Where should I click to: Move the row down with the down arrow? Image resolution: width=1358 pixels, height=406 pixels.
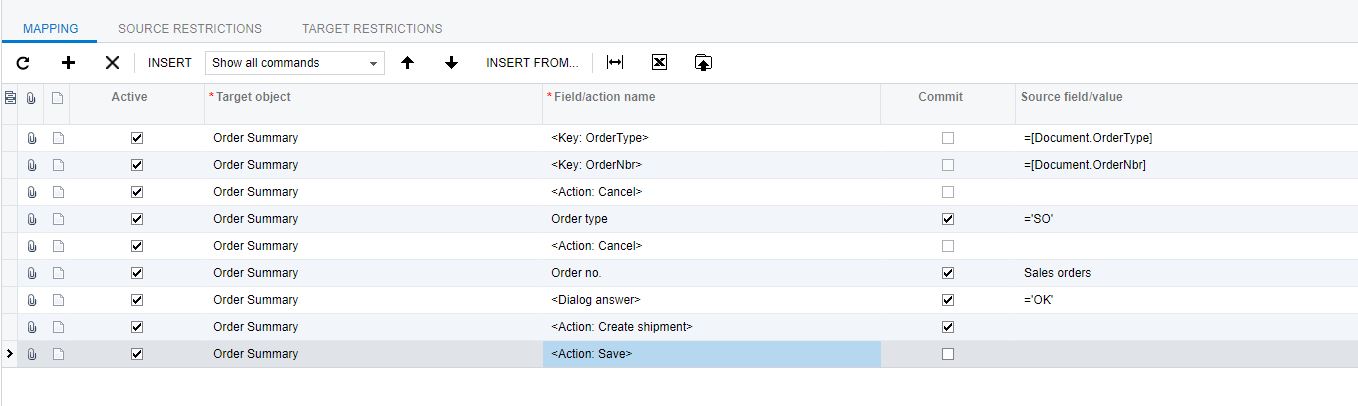coord(451,62)
